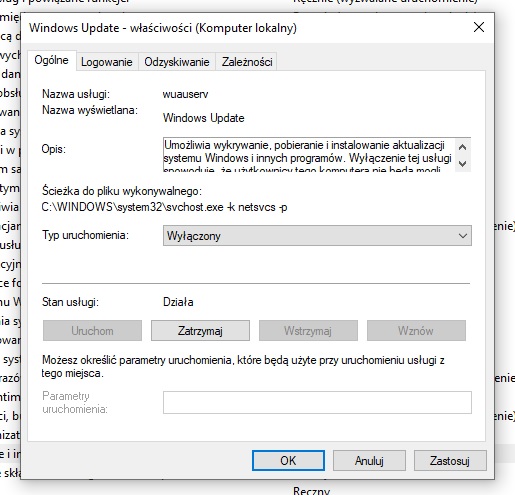Open the Logowanie tab
The height and width of the screenshot is (495, 515).
107,62
